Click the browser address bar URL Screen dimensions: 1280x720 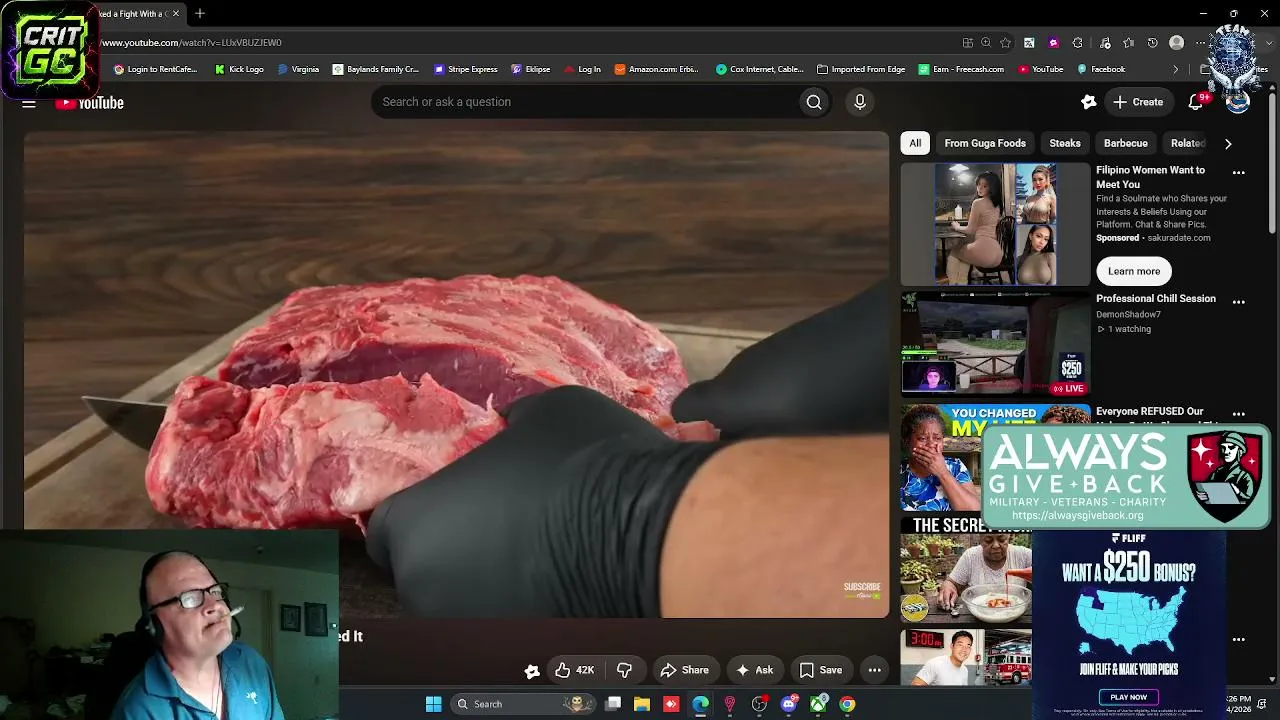point(190,43)
